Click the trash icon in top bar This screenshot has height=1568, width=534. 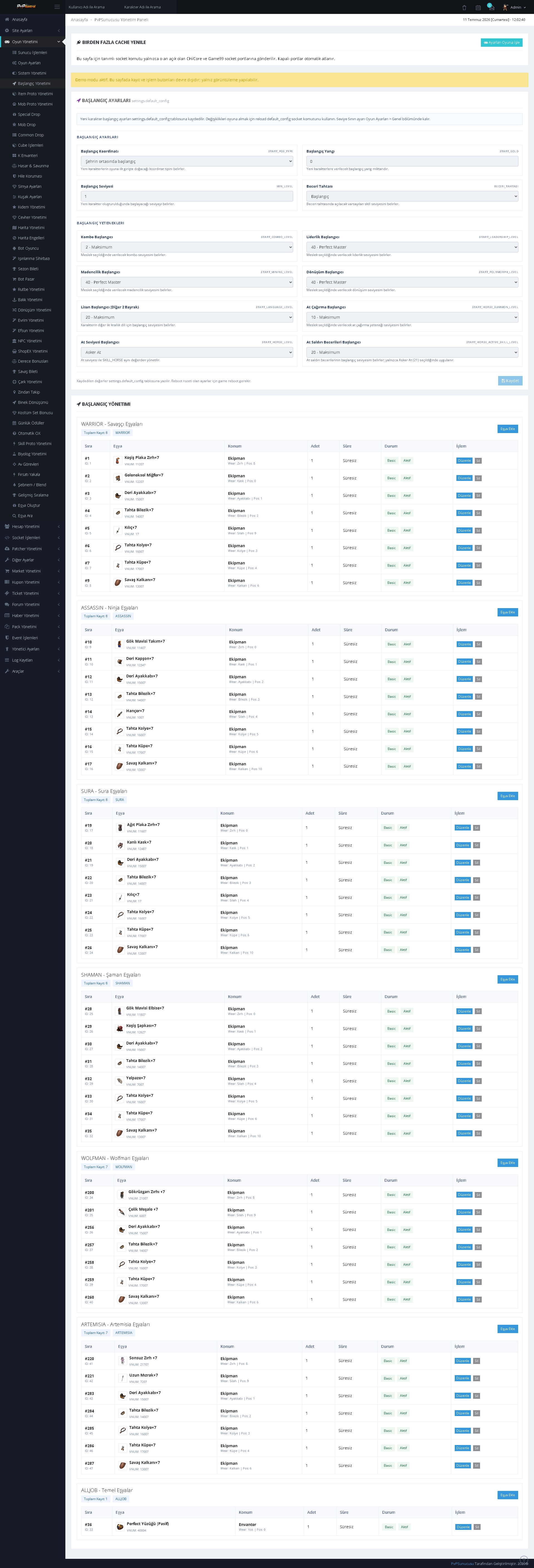click(x=464, y=7)
